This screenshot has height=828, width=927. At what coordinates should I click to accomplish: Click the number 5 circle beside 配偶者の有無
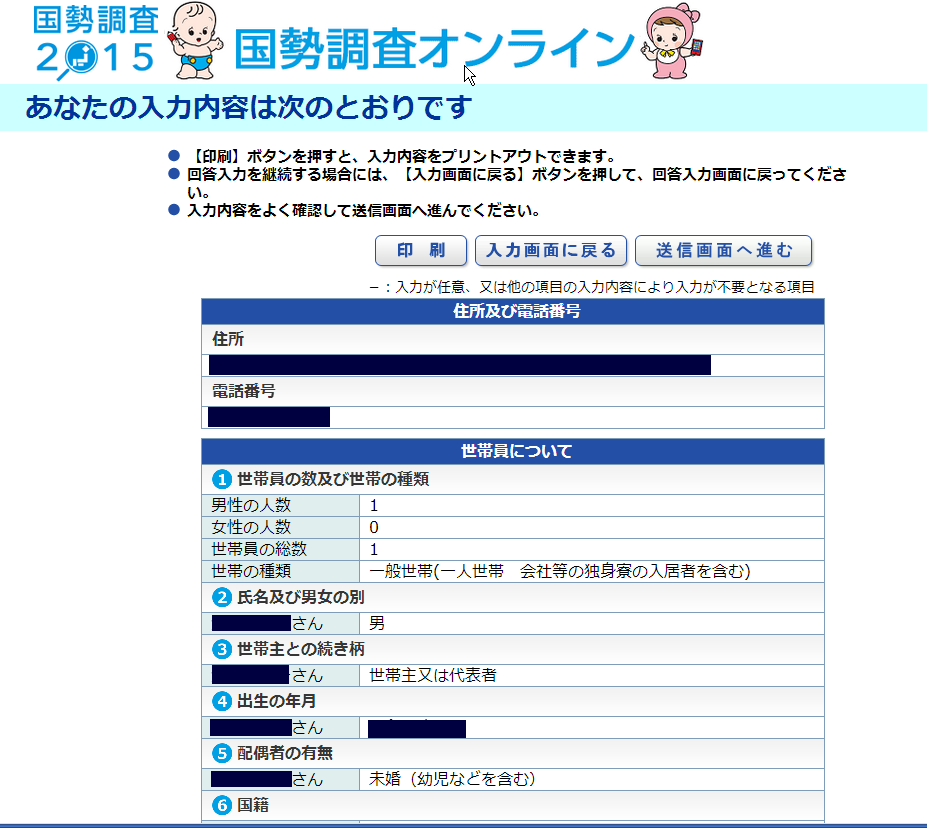pos(222,753)
